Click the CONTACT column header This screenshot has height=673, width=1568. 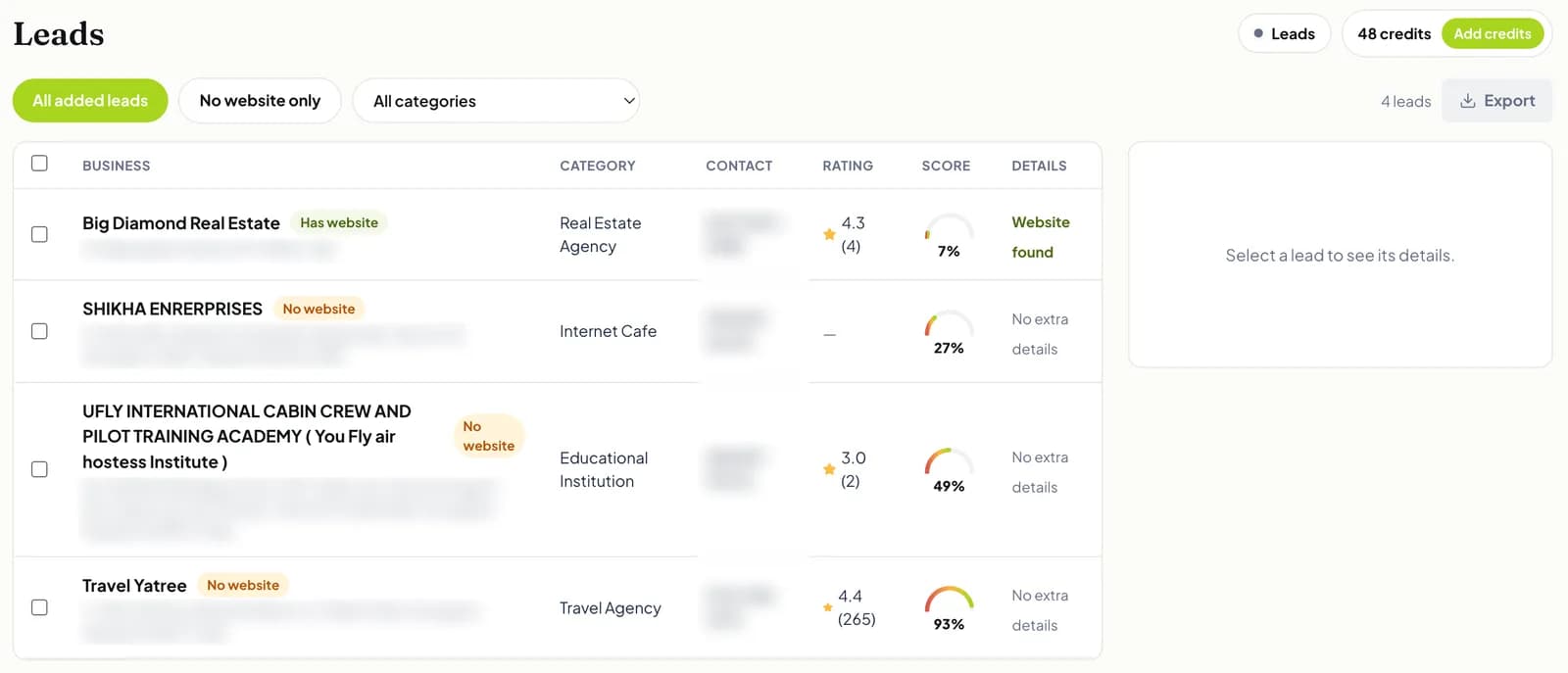point(739,166)
